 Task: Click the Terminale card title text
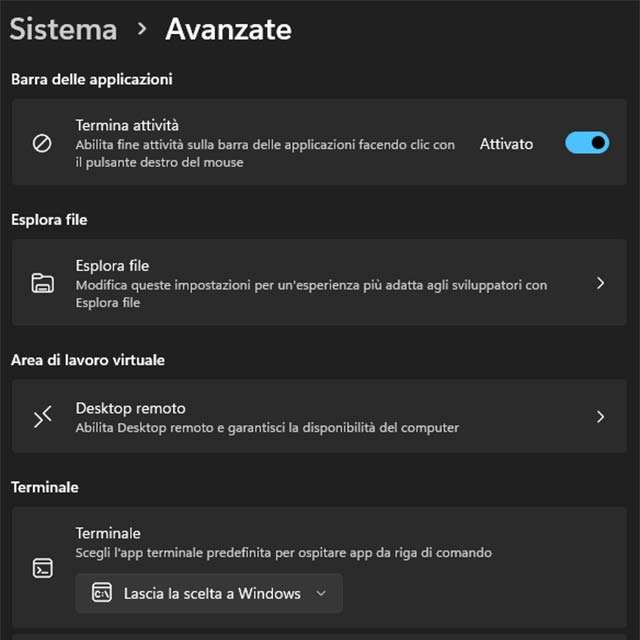[108, 533]
